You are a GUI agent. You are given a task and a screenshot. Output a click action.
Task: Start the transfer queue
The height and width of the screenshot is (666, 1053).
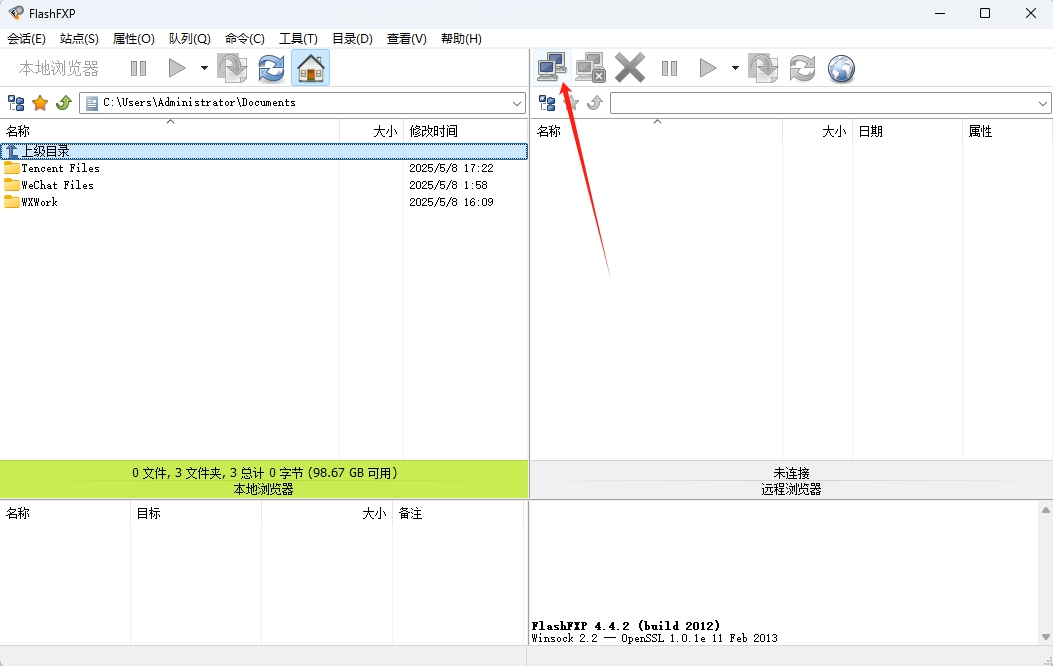(x=176, y=67)
